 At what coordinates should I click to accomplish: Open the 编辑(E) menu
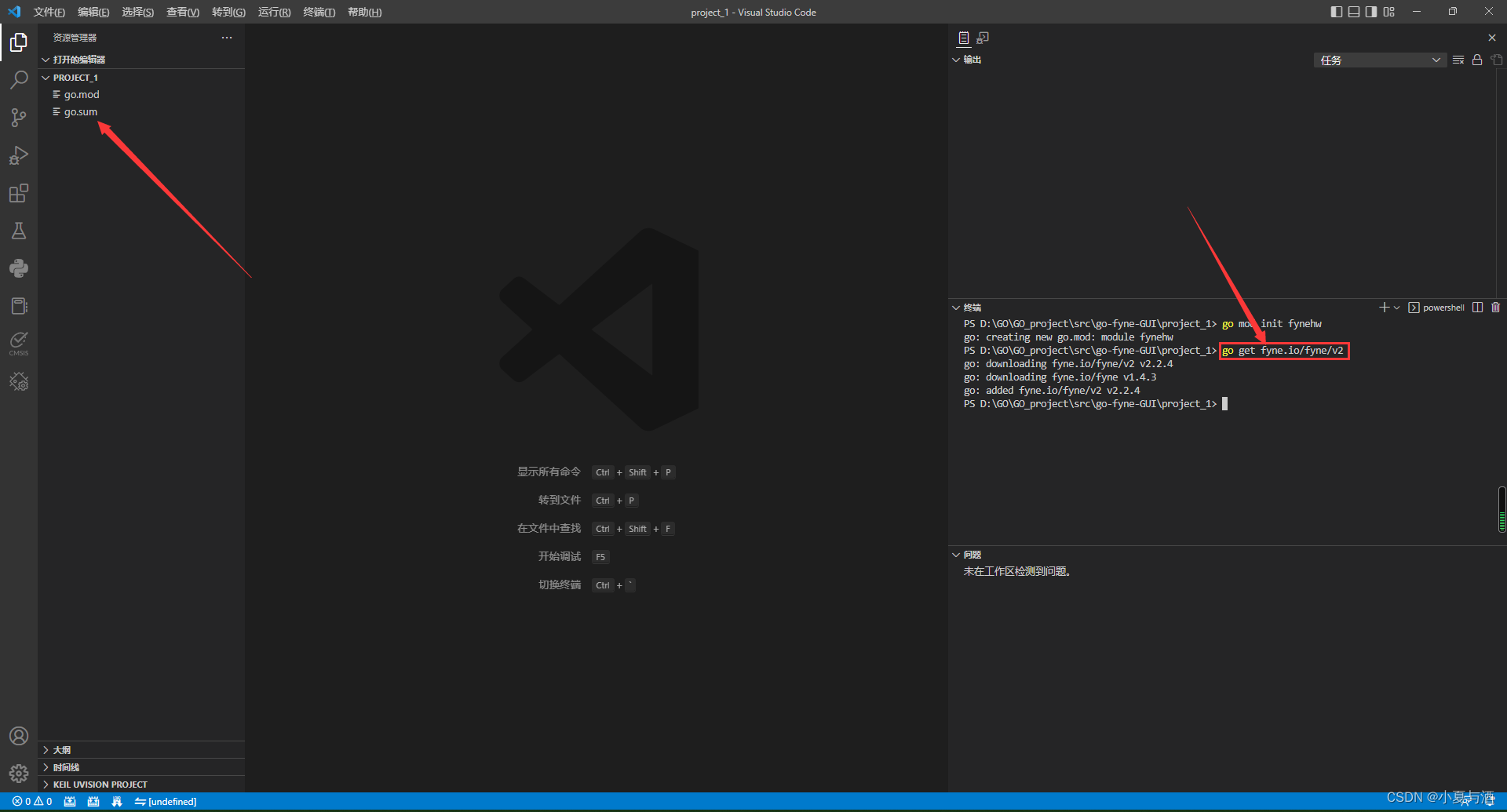tap(93, 12)
